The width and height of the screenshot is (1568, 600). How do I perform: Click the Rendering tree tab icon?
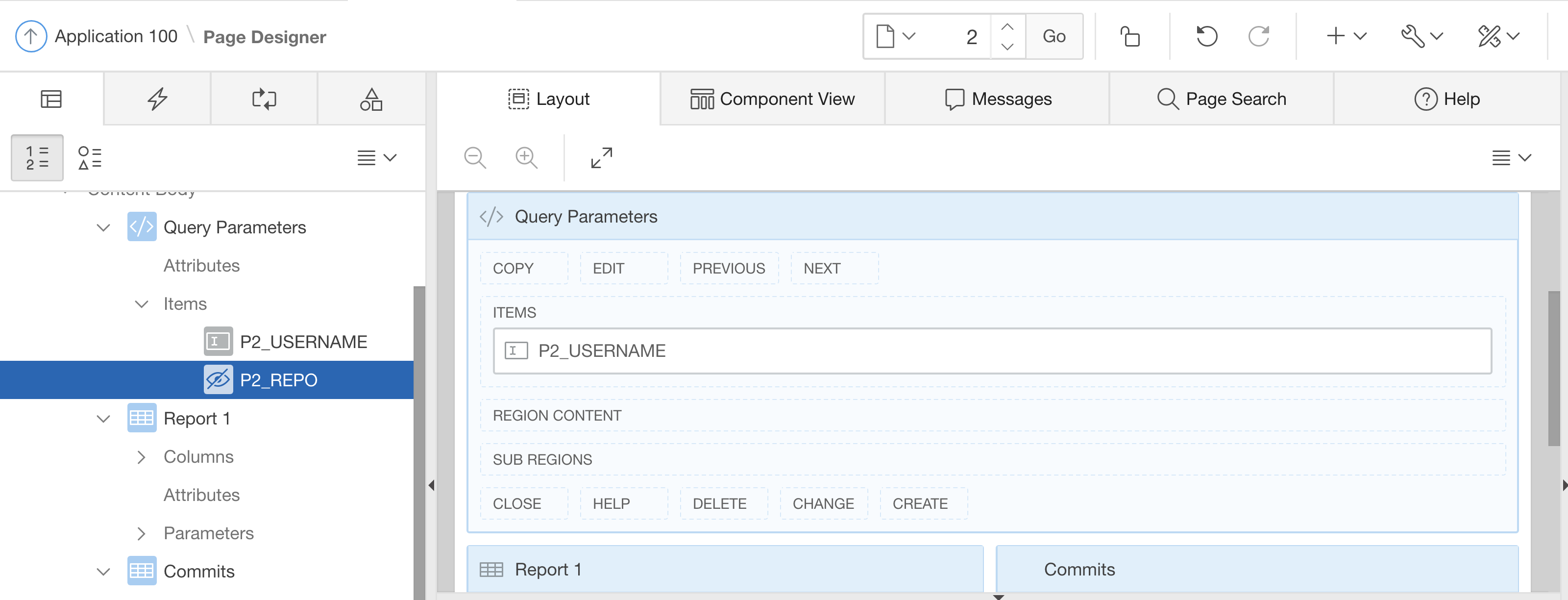(51, 99)
